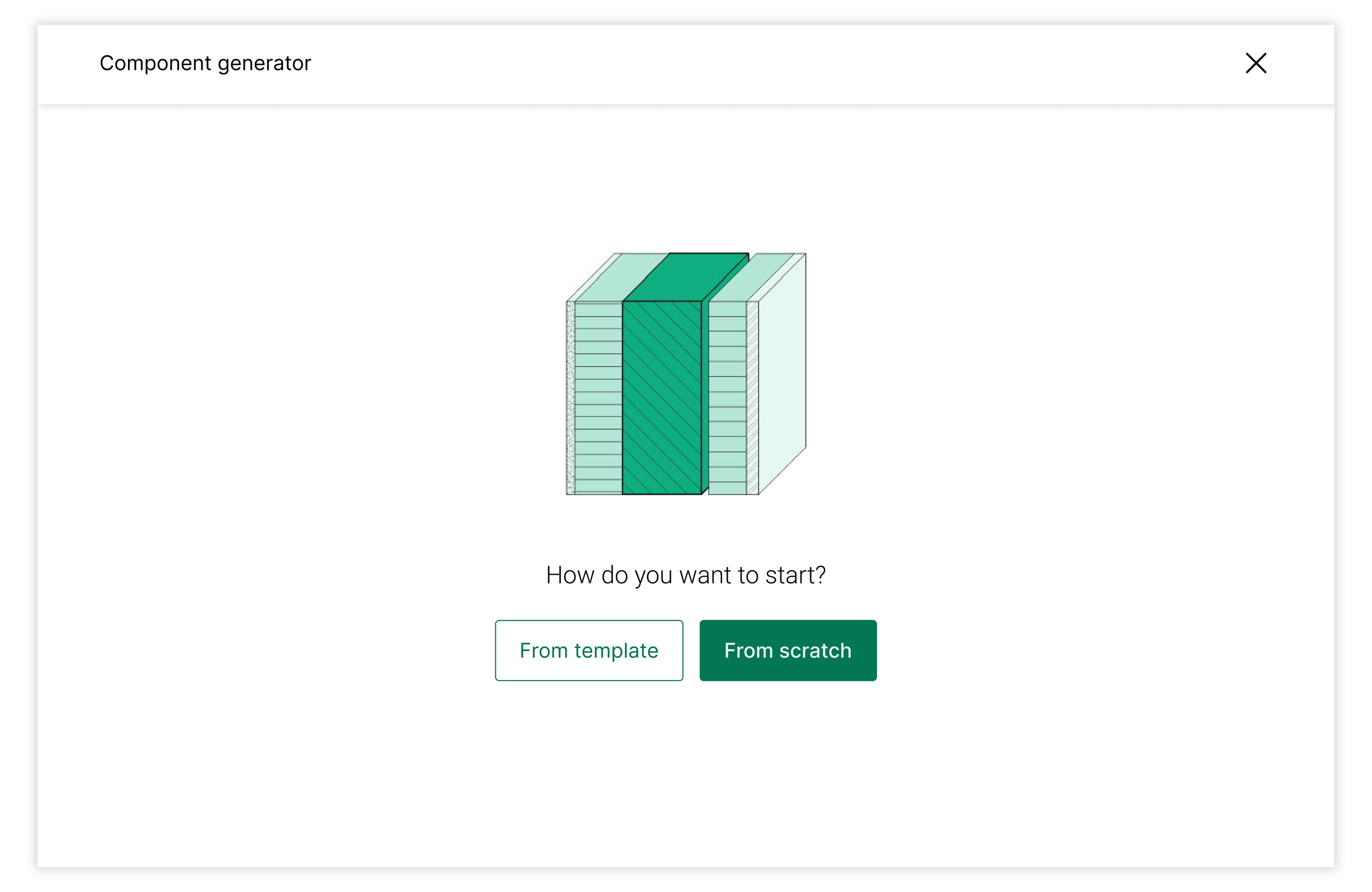Select the dark green core layer
The width and height of the screenshot is (1372, 892).
click(661, 398)
